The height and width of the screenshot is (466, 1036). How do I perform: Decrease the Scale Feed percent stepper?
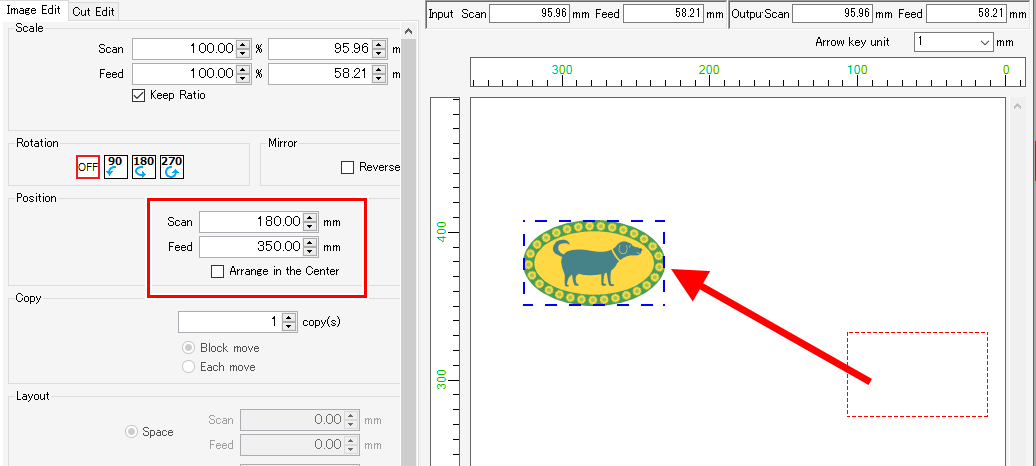[244, 78]
